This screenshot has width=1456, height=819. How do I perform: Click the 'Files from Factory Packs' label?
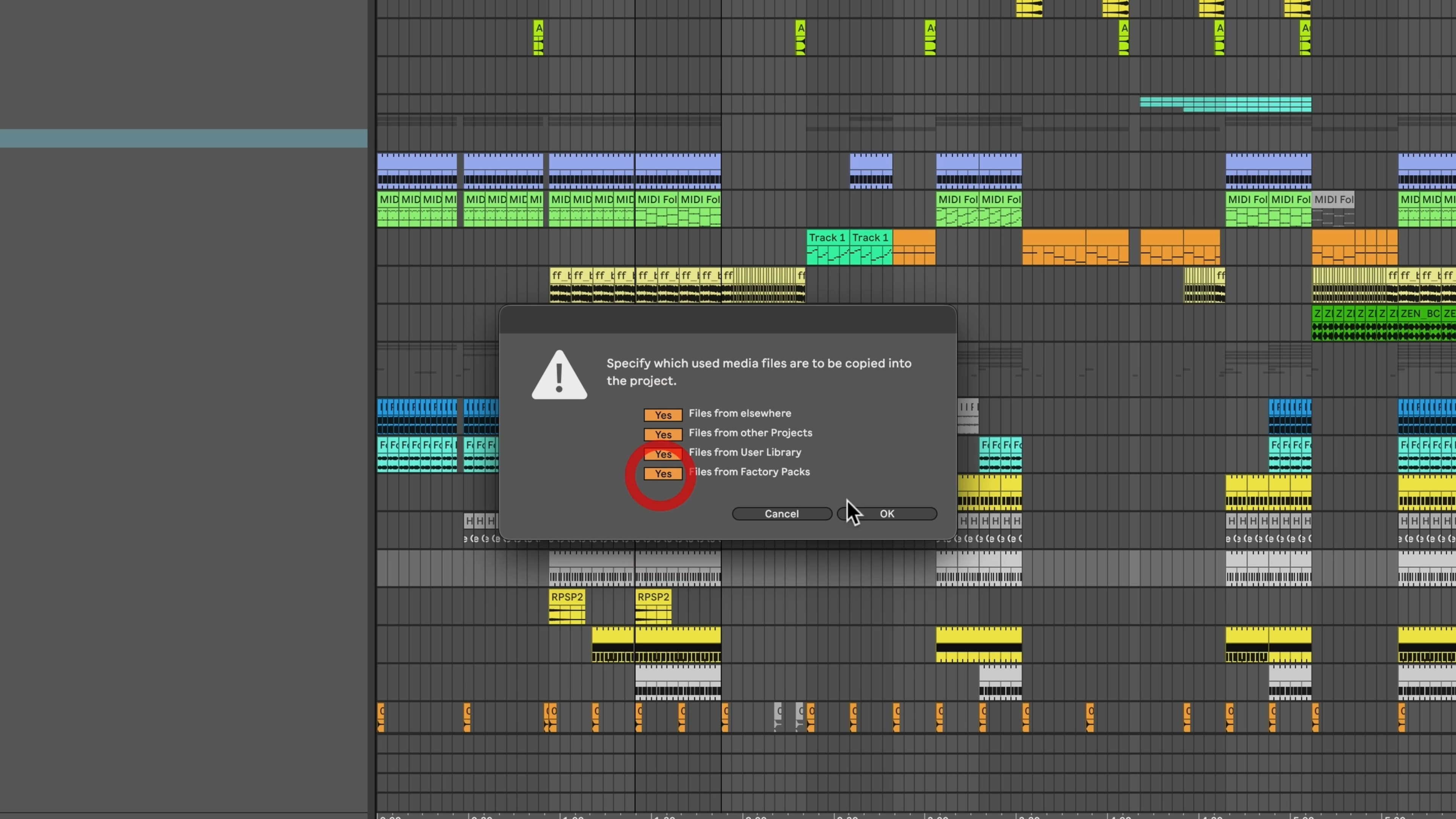(749, 471)
